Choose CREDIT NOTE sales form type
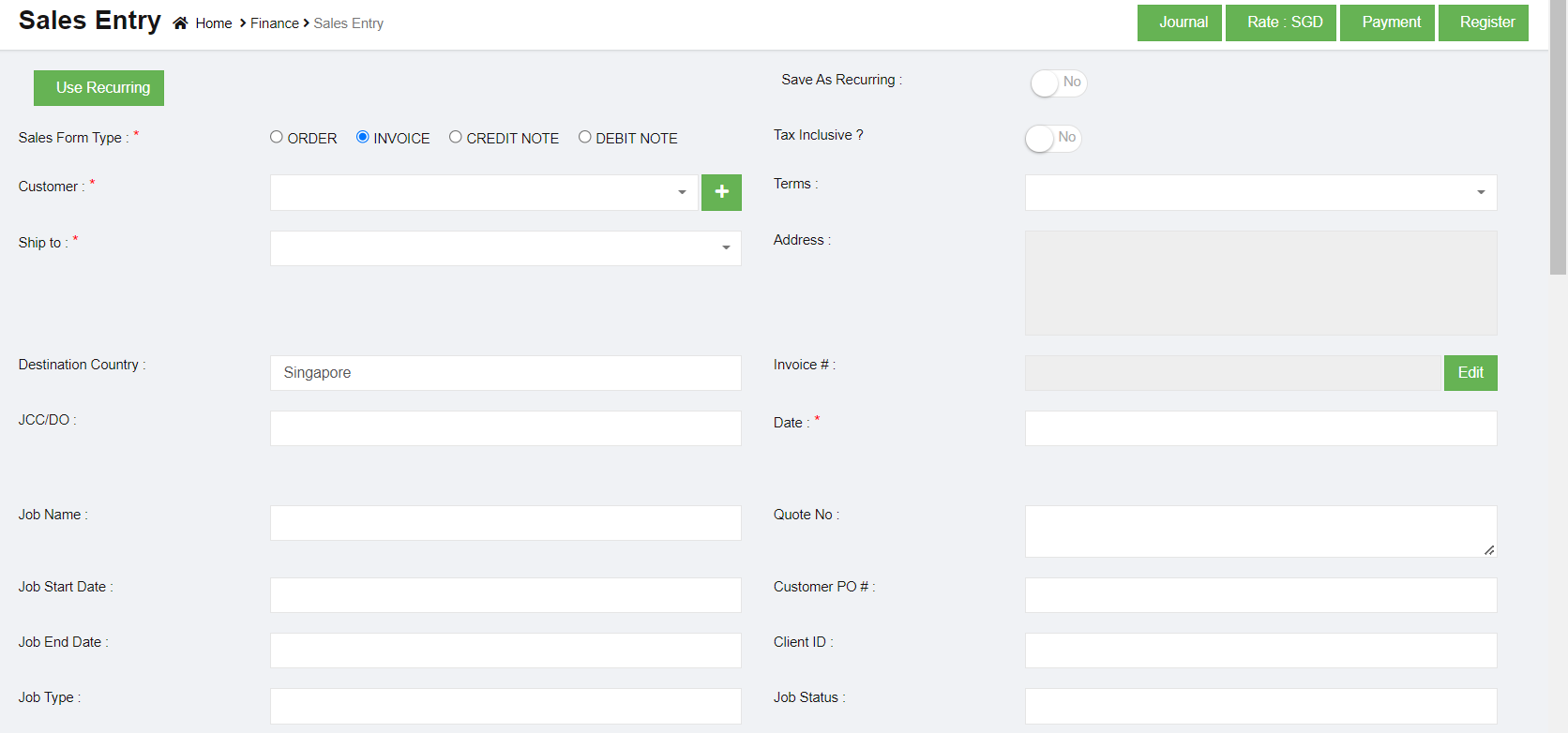This screenshot has height=733, width=1568. point(456,137)
